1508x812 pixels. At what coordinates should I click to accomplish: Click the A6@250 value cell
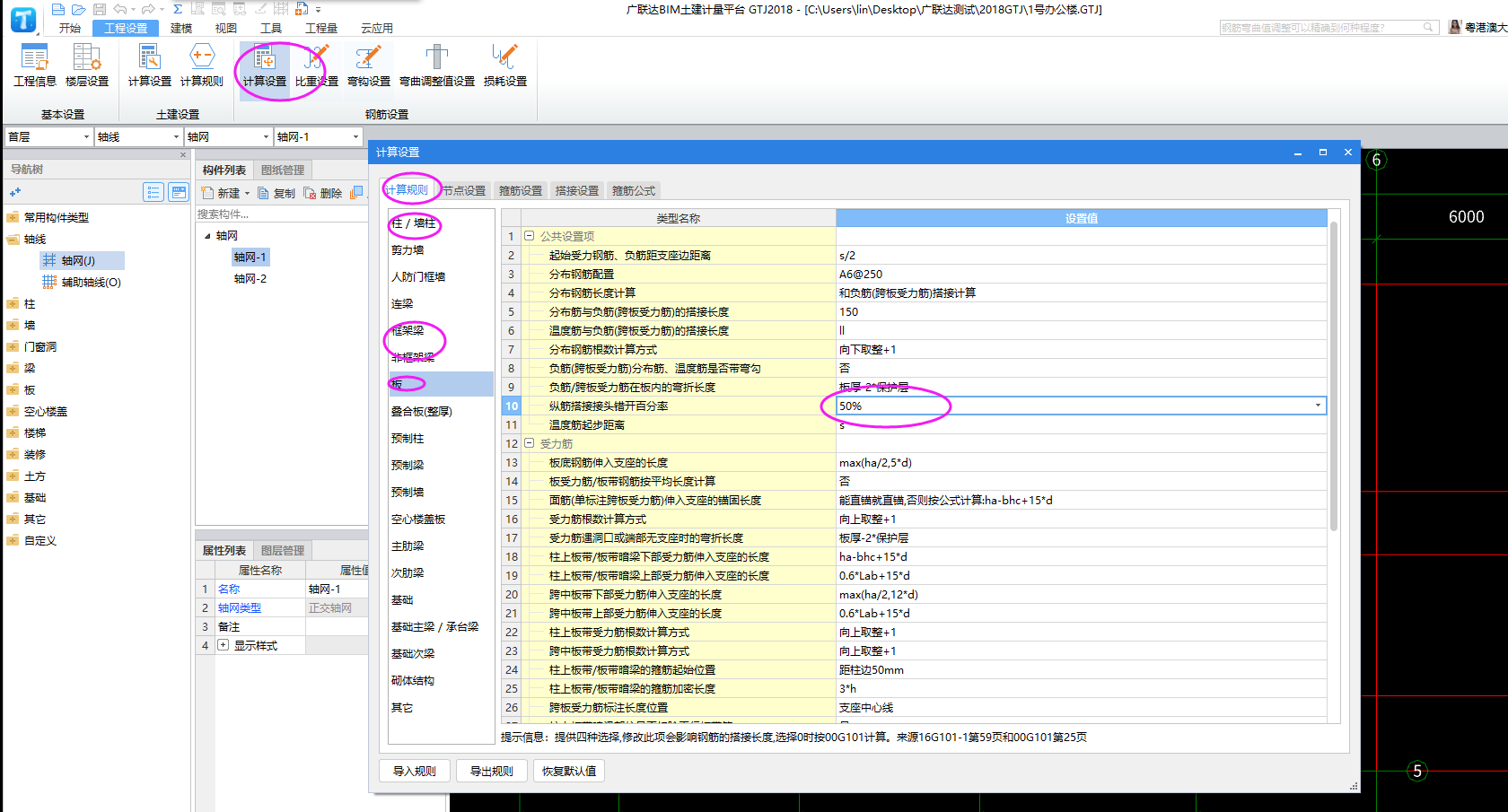pyautogui.click(x=1081, y=274)
